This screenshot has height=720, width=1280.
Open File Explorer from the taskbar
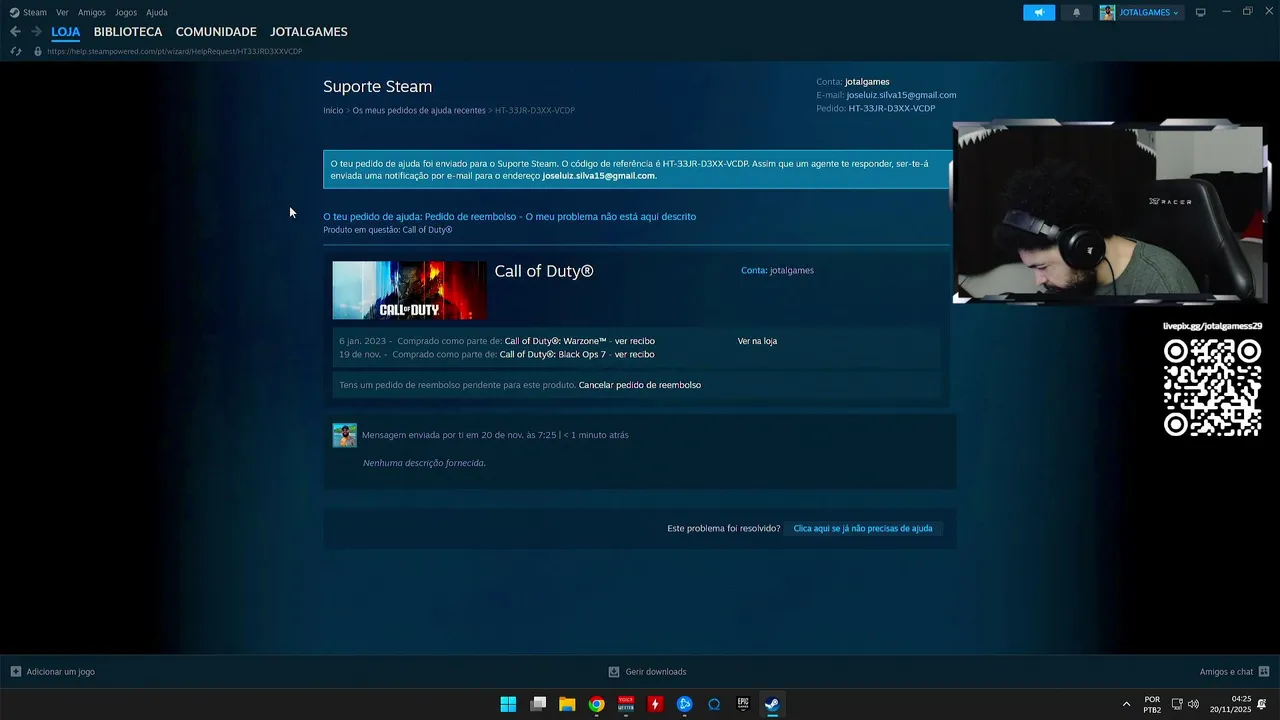click(567, 704)
